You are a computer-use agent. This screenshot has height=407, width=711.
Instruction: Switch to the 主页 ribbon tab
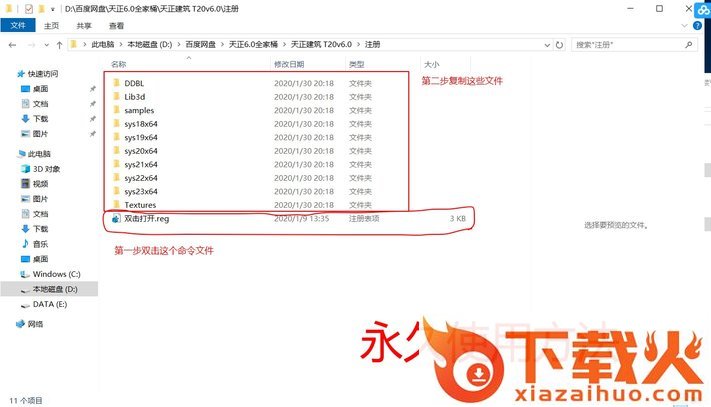[51, 26]
